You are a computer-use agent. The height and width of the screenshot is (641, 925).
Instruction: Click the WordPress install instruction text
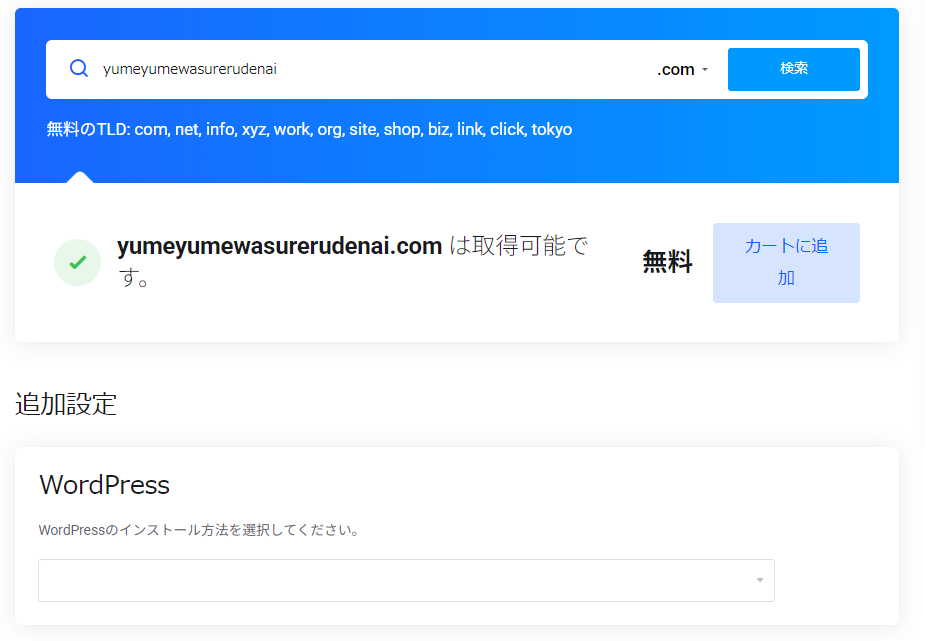(x=199, y=530)
